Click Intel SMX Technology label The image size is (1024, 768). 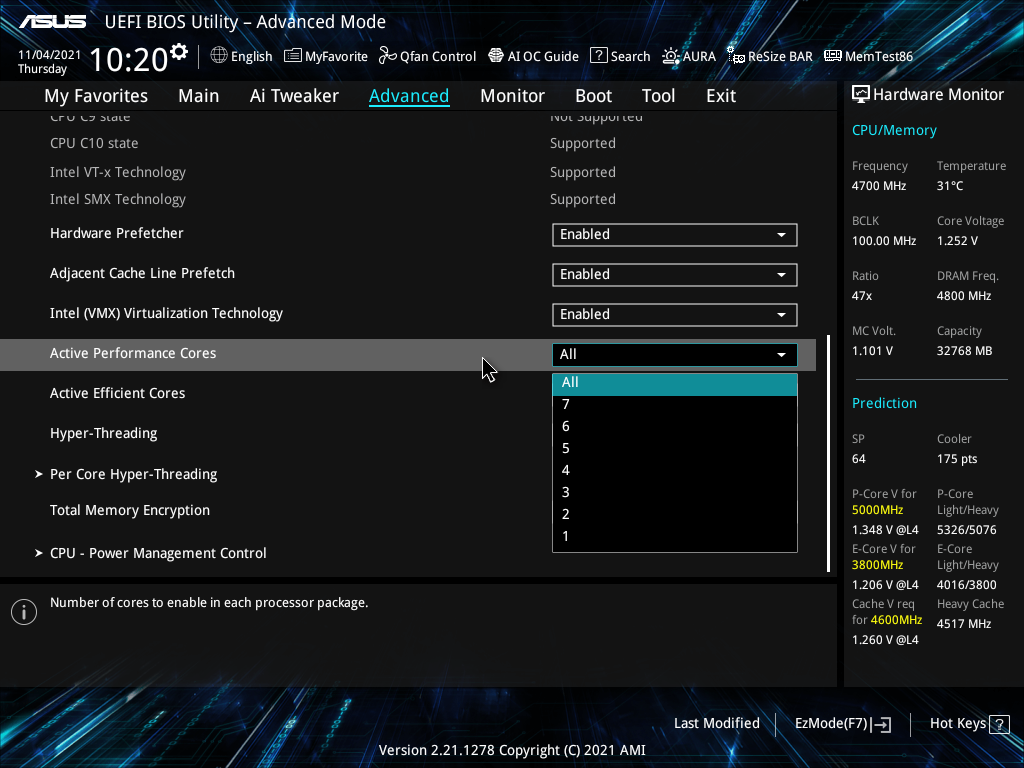[x=118, y=199]
